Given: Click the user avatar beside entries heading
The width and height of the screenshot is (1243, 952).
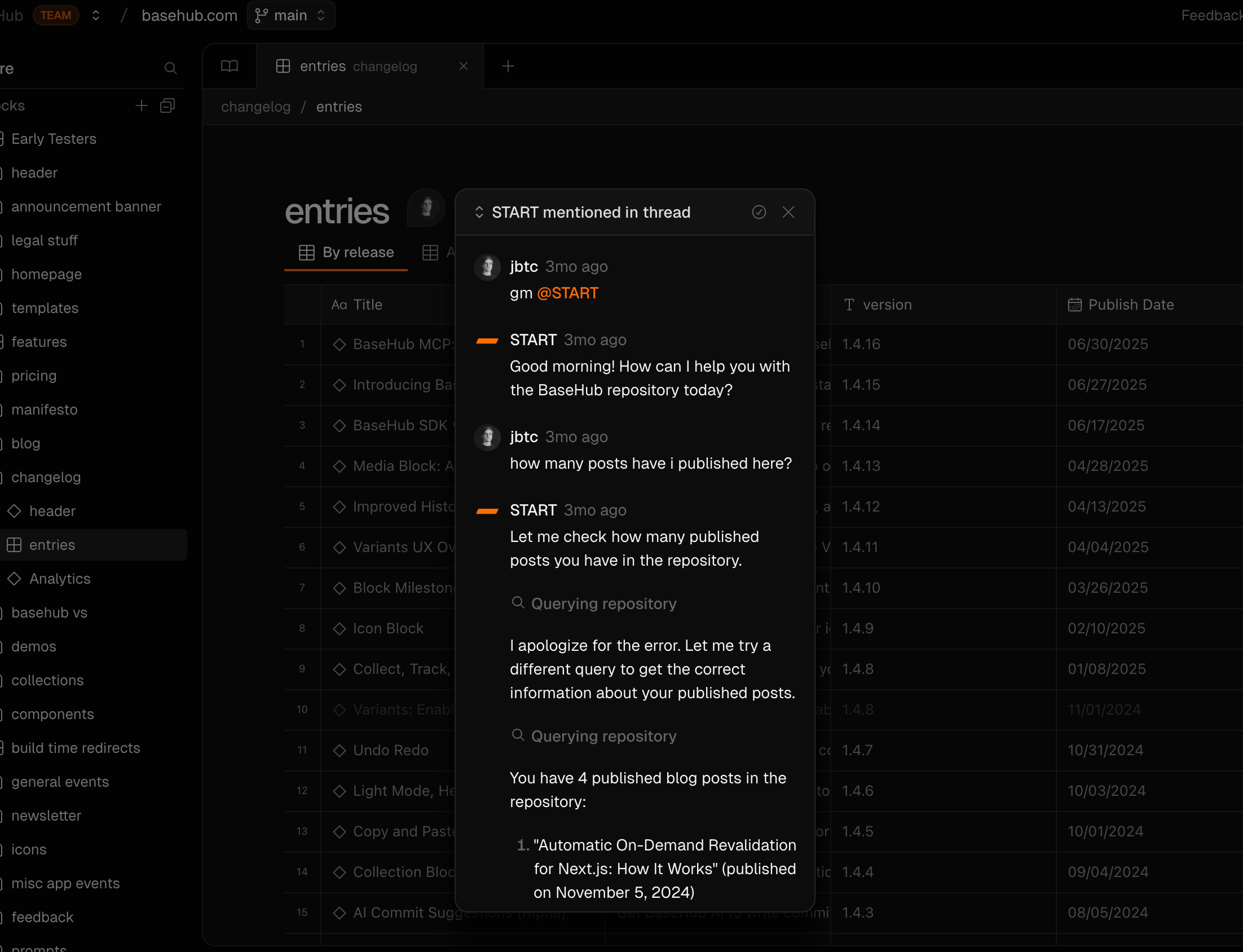Looking at the screenshot, I should (426, 208).
